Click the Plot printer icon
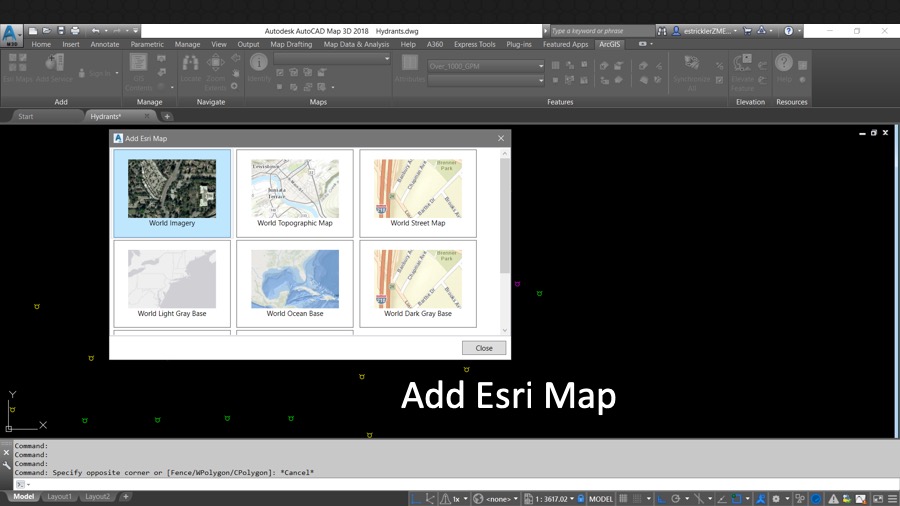Viewport: 900px width, 506px height. pyautogui.click(x=75, y=31)
